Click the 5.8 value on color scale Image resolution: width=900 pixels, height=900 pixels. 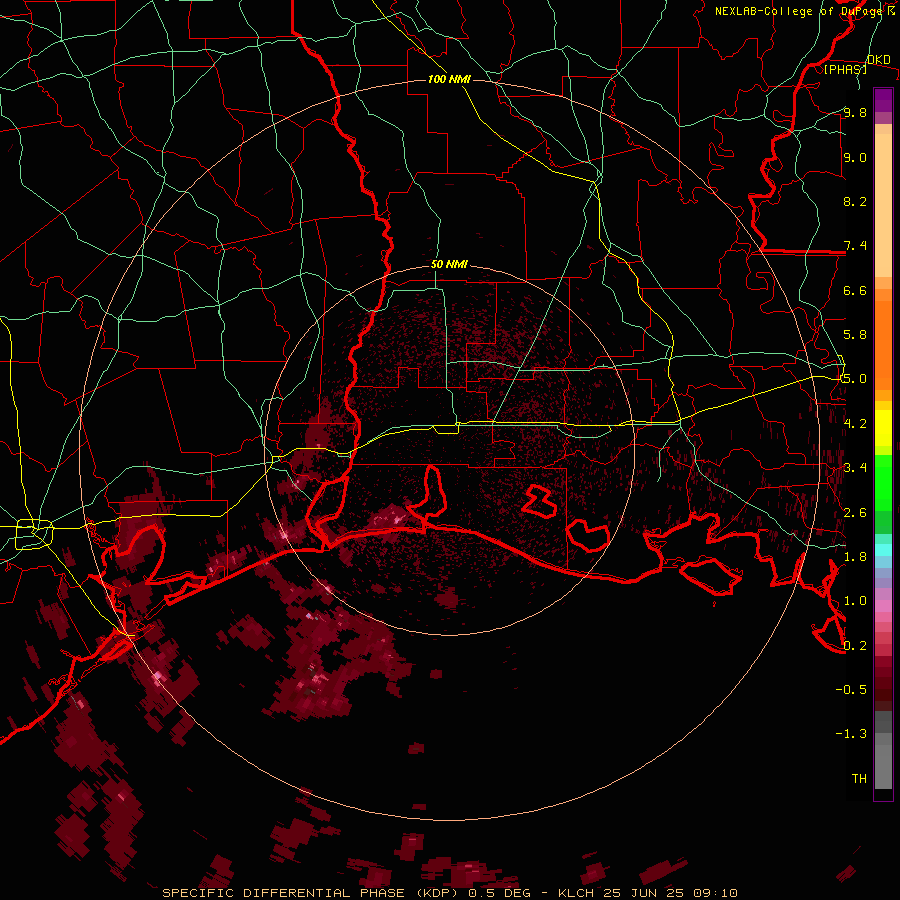855,335
